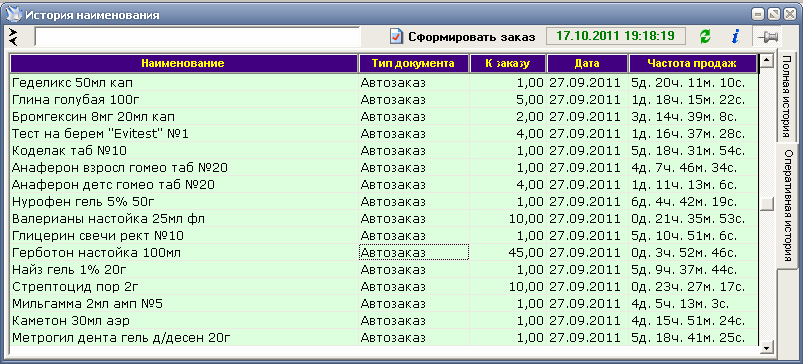Select row Мильгамма 2мл амп №5
804x364 pixels.
click(384, 304)
